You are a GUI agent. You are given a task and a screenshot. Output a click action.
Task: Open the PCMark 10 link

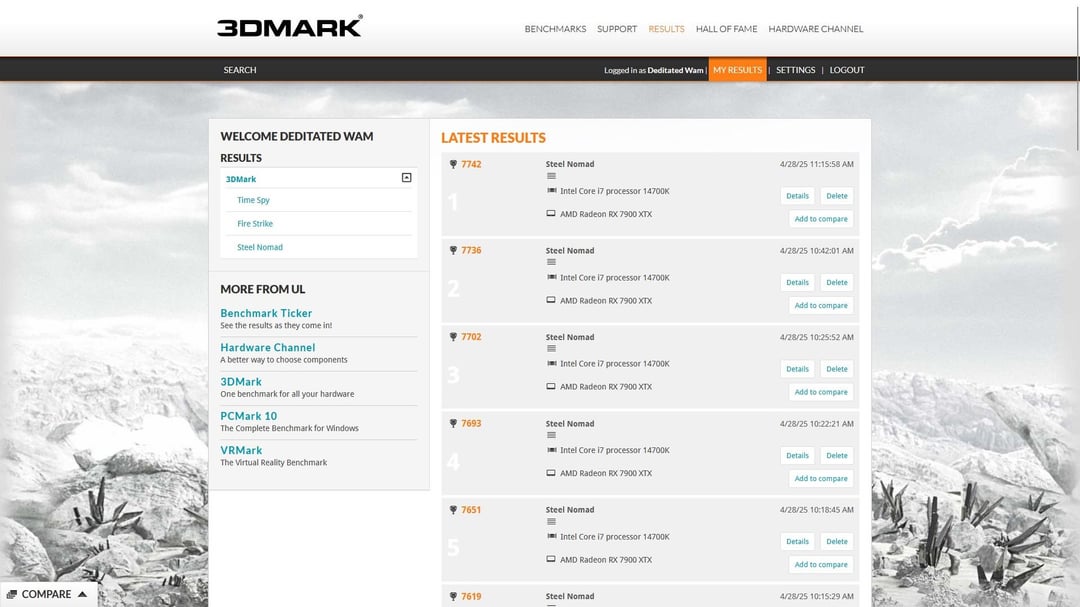(249, 416)
